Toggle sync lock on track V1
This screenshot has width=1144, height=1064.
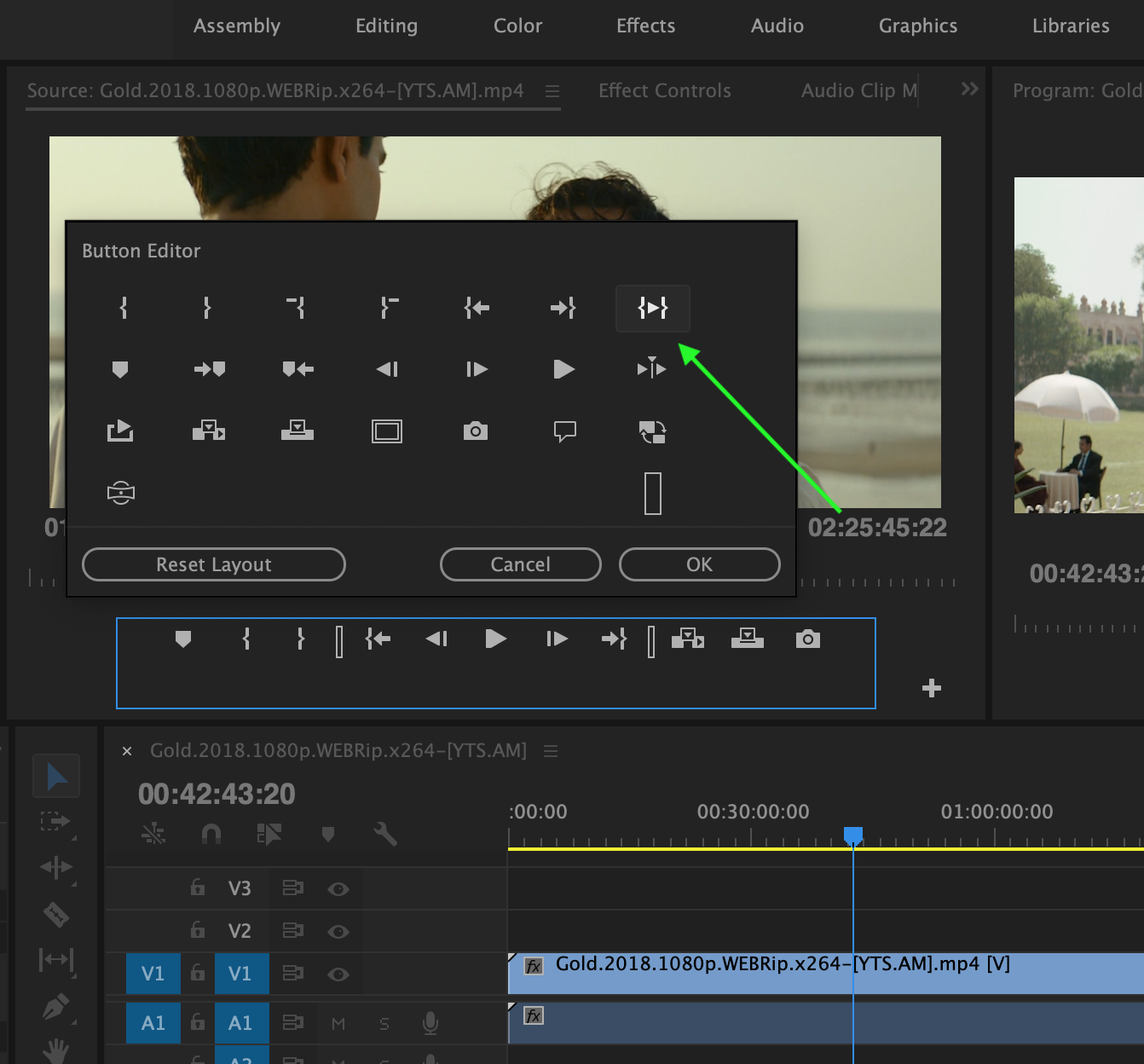click(x=292, y=973)
